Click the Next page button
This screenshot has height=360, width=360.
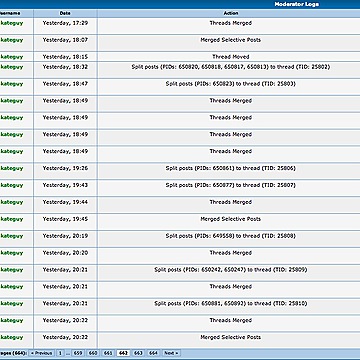click(x=171, y=353)
